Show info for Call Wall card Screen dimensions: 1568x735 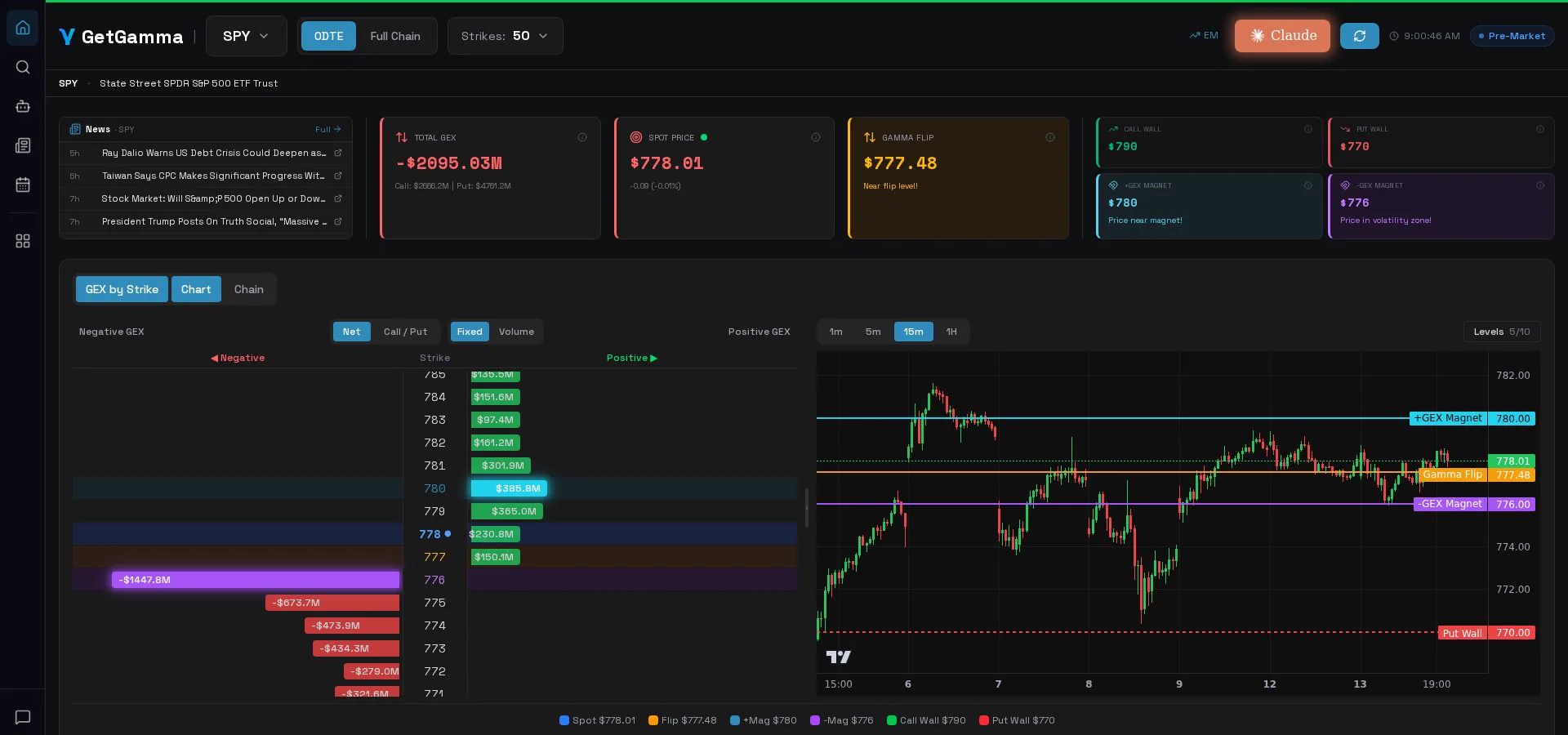pyautogui.click(x=1308, y=129)
